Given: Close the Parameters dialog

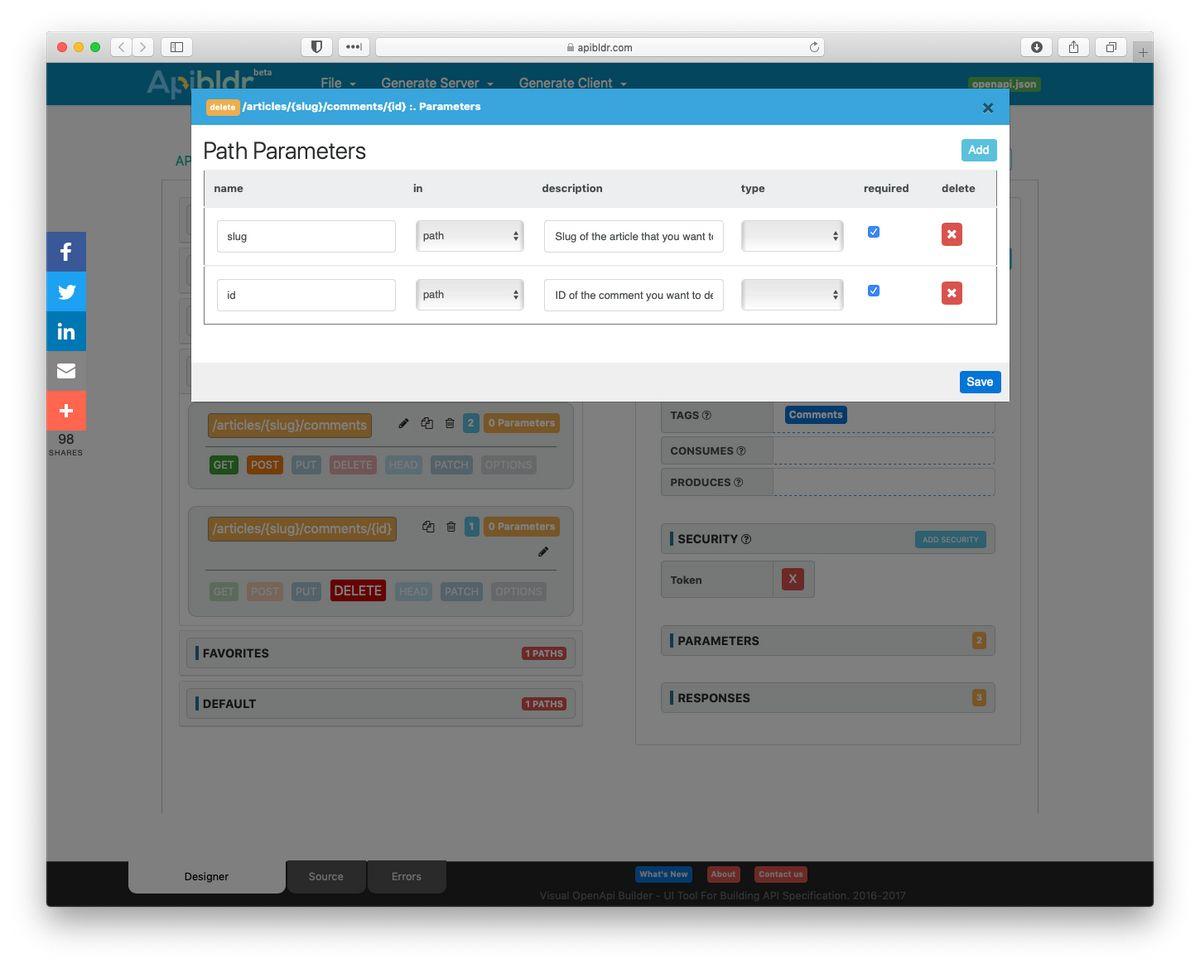Looking at the screenshot, I should pyautogui.click(x=987, y=108).
